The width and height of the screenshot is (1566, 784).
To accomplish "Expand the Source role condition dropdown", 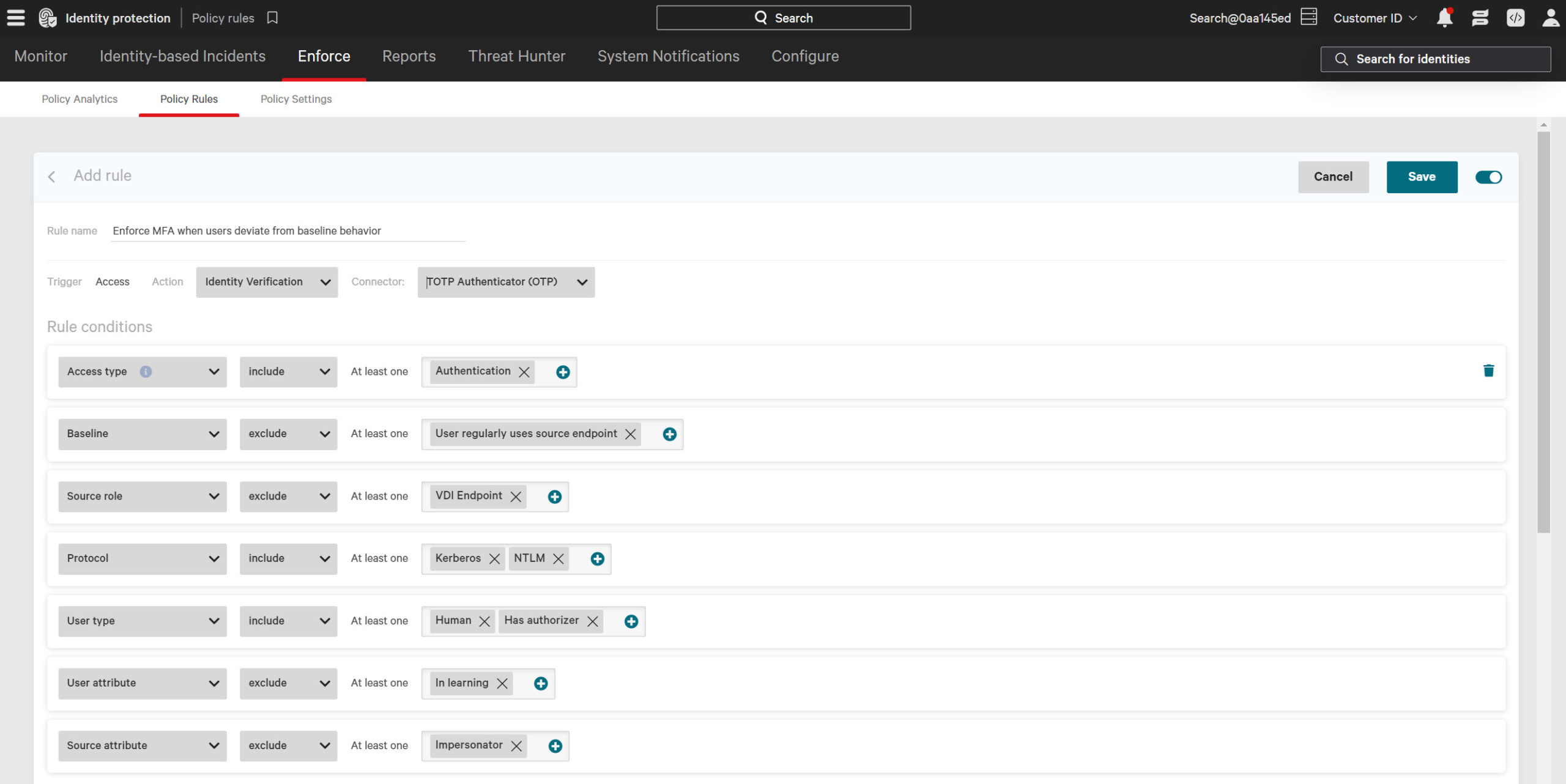I will click(143, 497).
